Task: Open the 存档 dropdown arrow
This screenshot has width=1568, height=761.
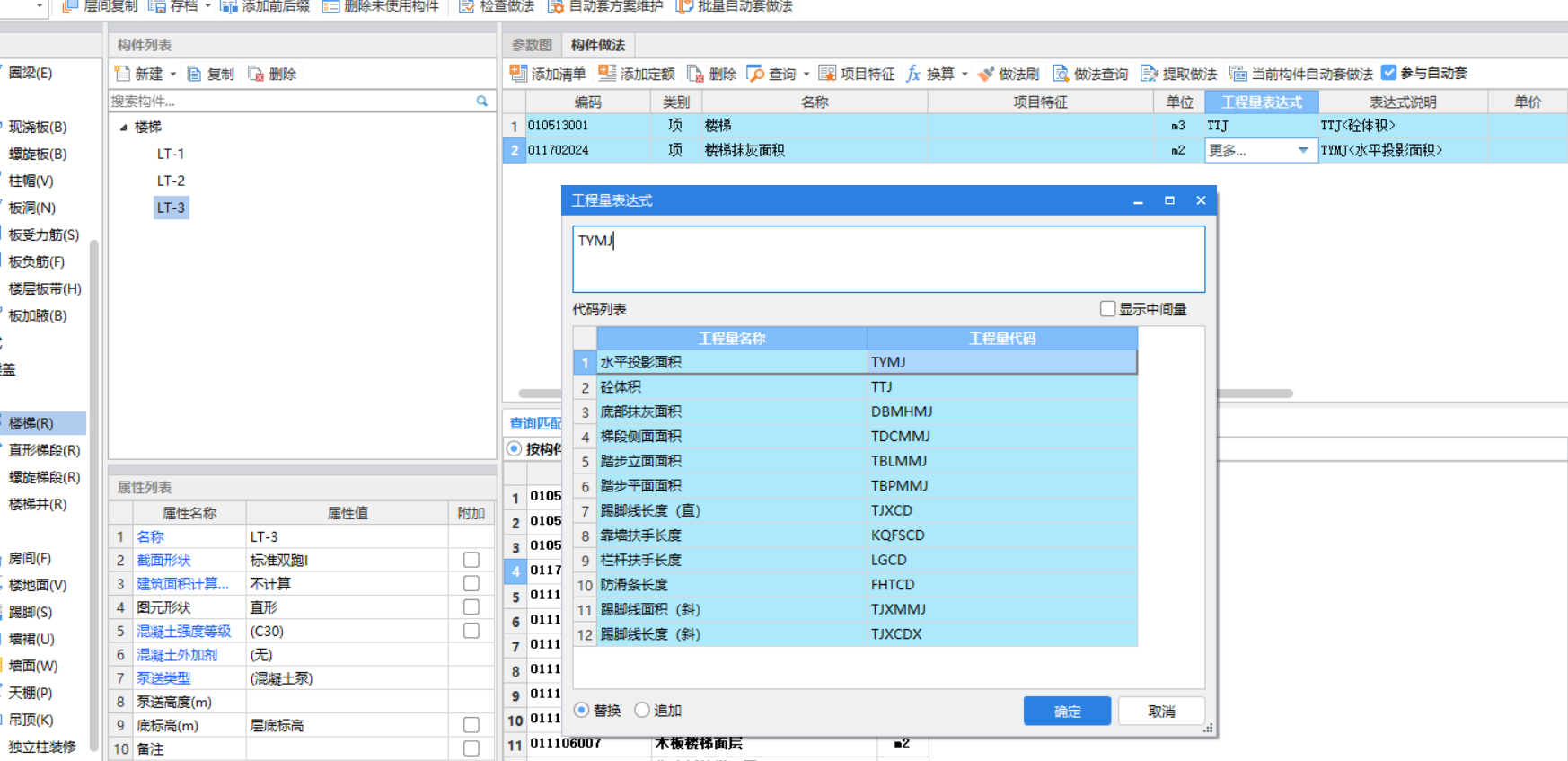Action: click(208, 6)
